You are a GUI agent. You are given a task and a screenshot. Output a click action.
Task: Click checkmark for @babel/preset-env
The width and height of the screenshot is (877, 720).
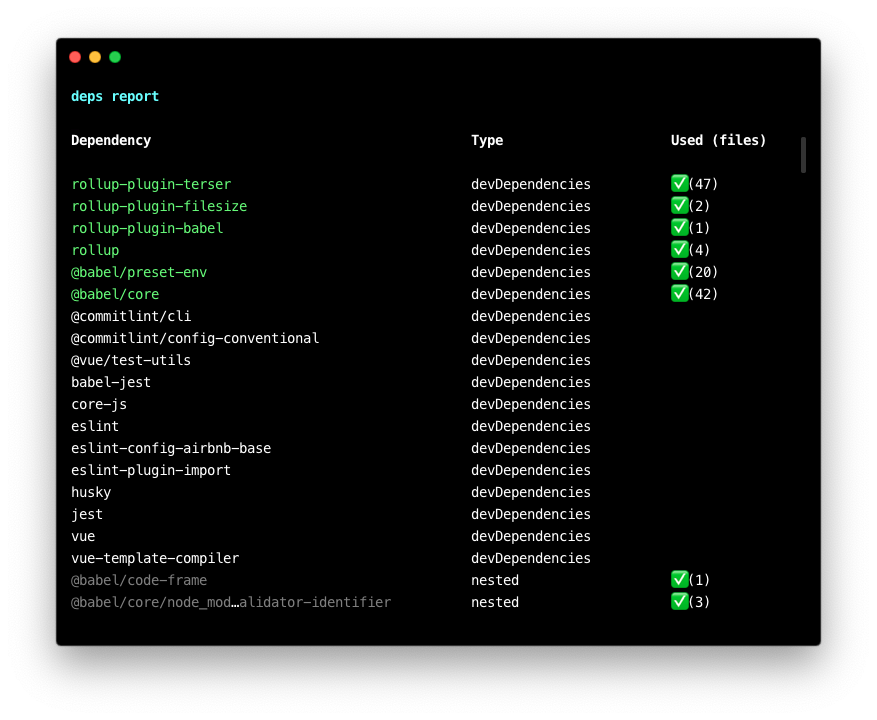pyautogui.click(x=680, y=271)
